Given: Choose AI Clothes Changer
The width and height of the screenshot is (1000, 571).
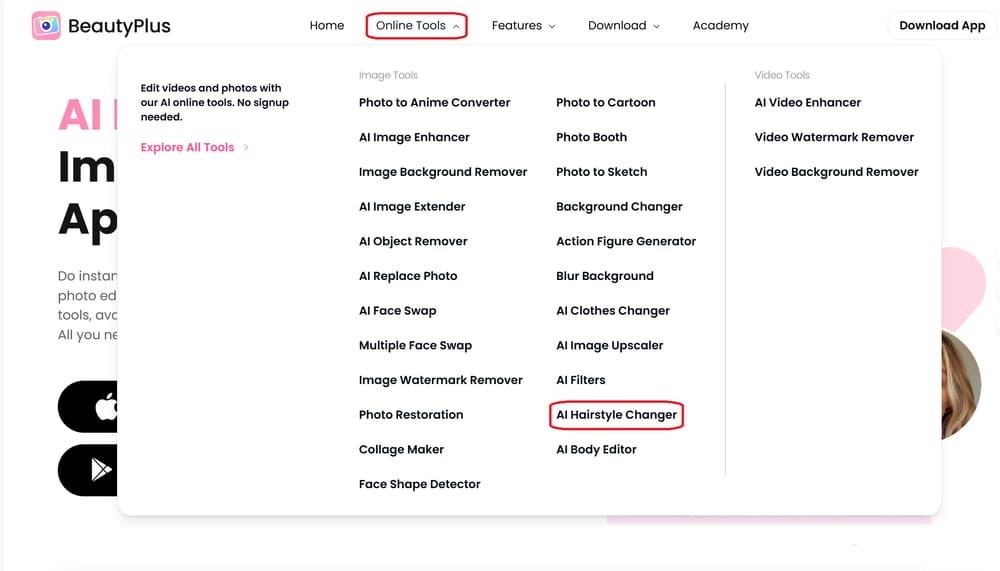Looking at the screenshot, I should pyautogui.click(x=612, y=311).
